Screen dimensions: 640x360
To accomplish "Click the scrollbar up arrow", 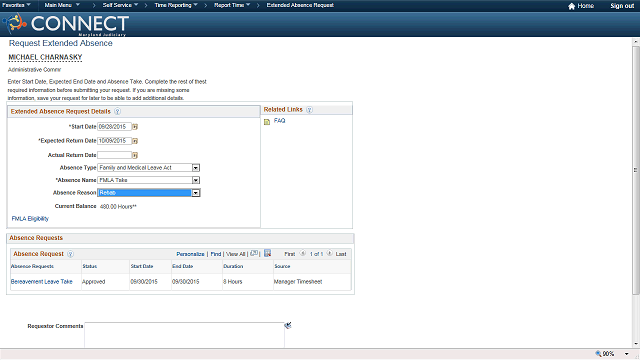I will point(636,42).
